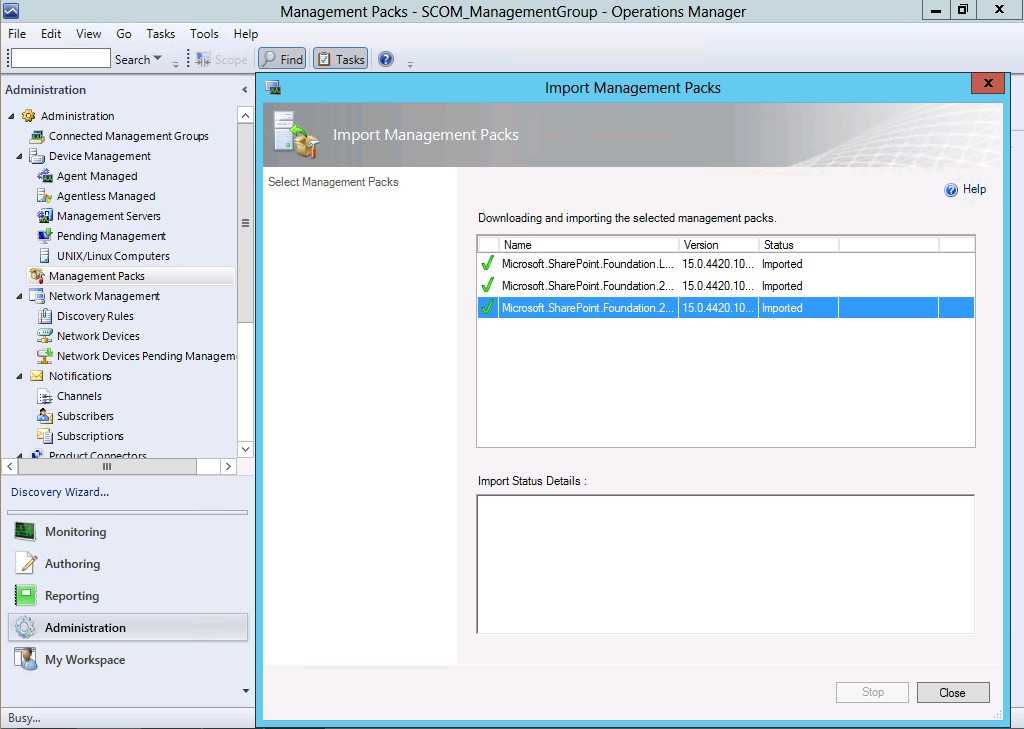Collapse the Notifications tree node
This screenshot has height=729, width=1024.
click(x=20, y=376)
